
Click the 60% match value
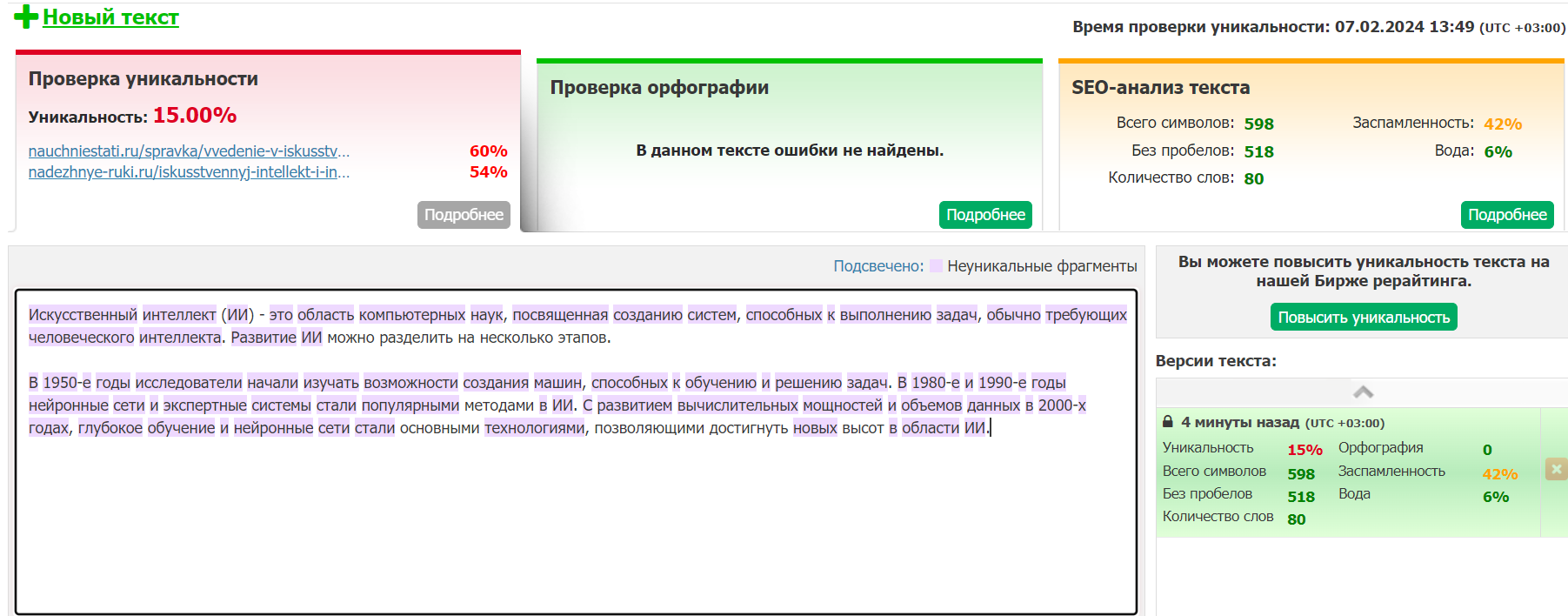pyautogui.click(x=488, y=151)
